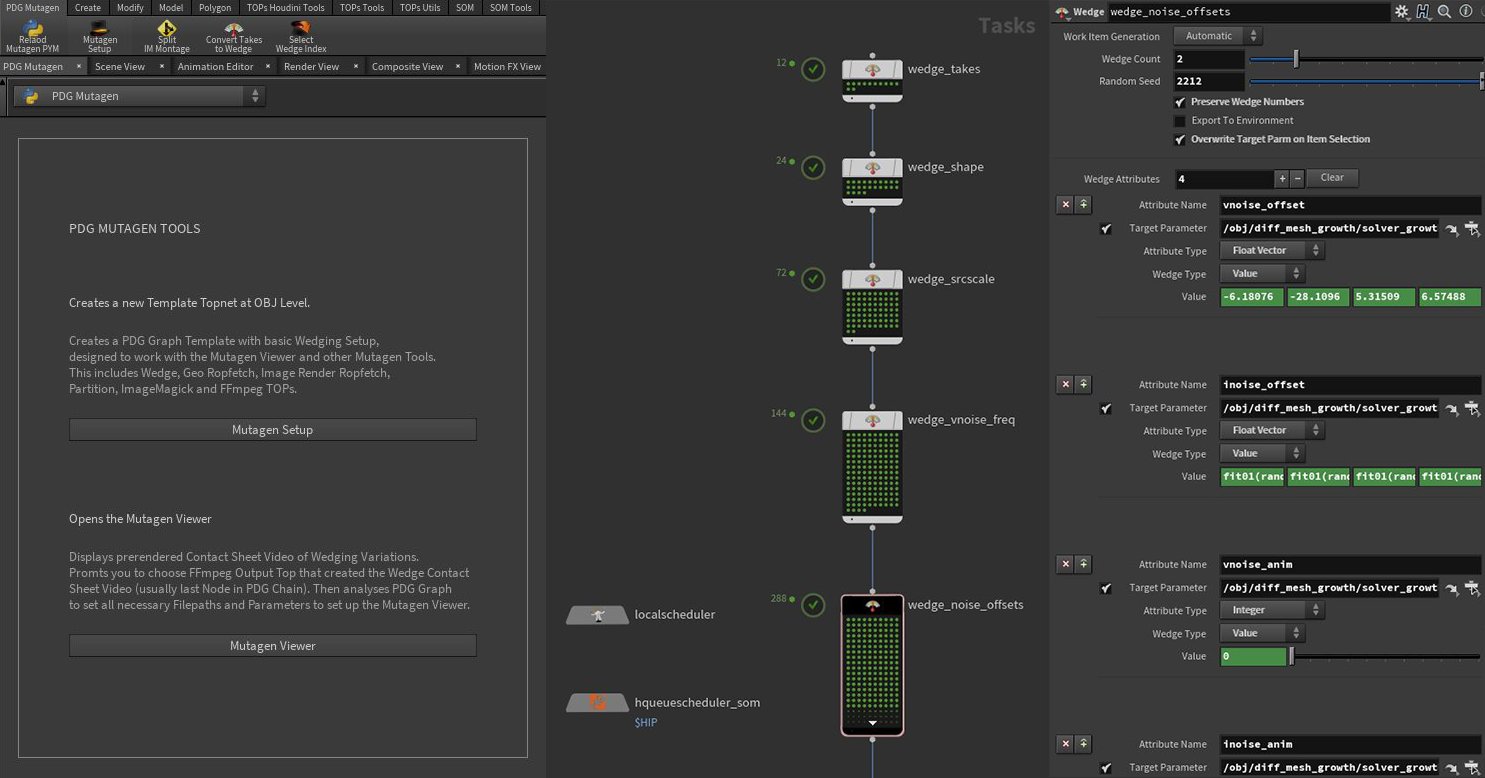The image size is (1485, 778).
Task: Expand work items arrow on wedge_noise_offsets node
Action: [872, 723]
